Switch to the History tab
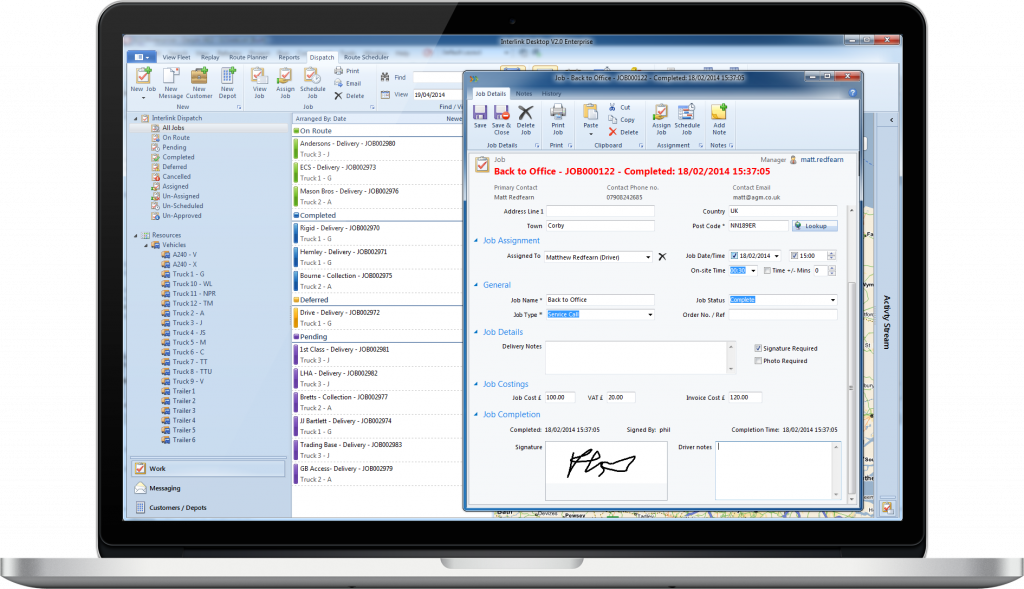Screen dimensions: 1024x589 (x=552, y=93)
